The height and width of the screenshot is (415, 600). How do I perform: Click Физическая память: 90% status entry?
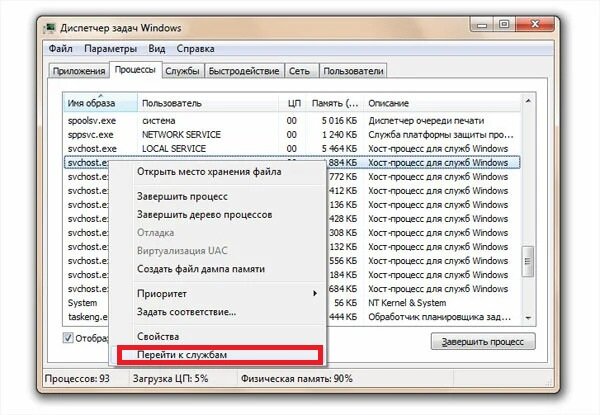click(297, 379)
